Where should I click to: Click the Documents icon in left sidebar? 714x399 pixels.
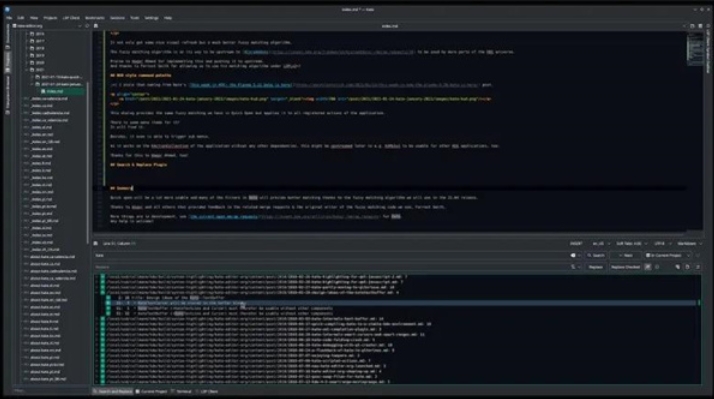[x=7, y=36]
